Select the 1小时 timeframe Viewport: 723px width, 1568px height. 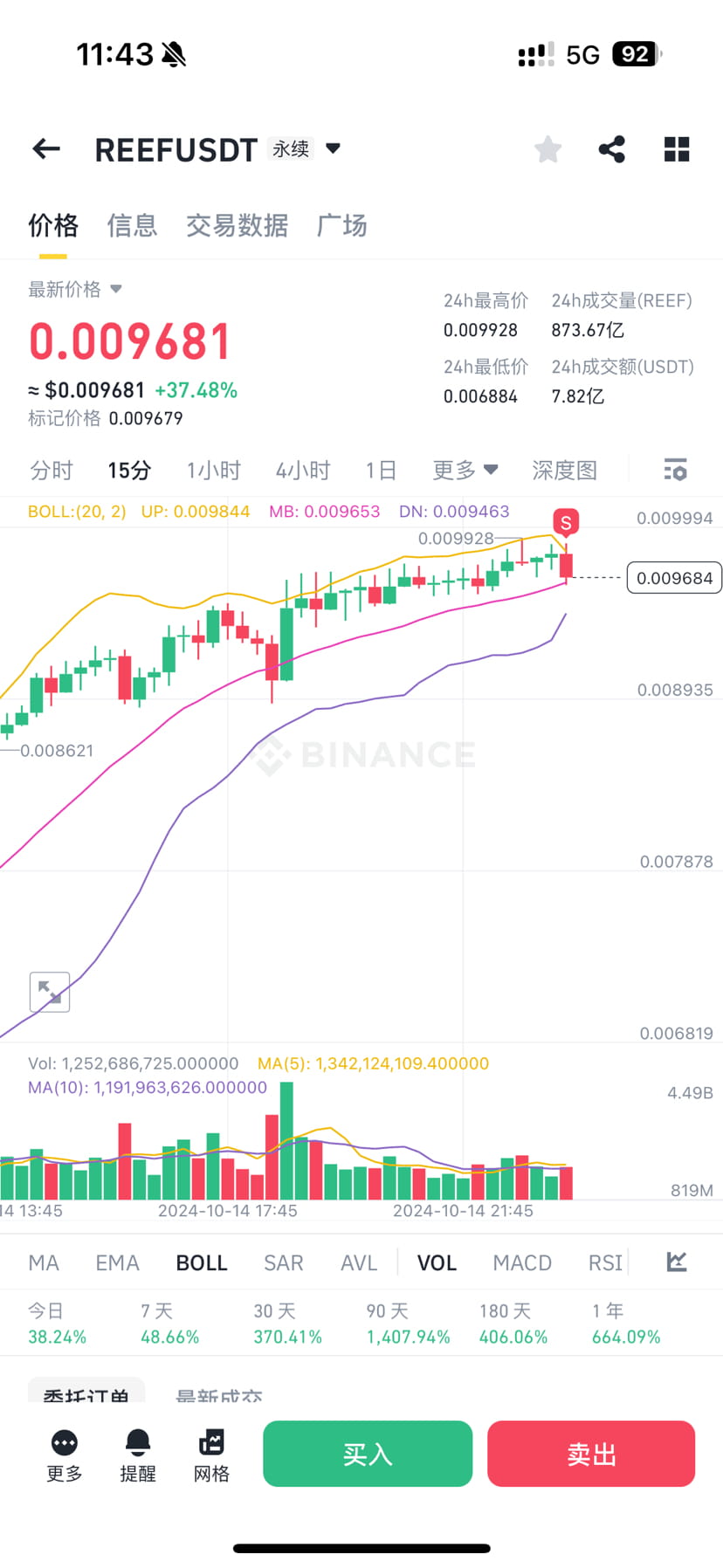coord(213,471)
